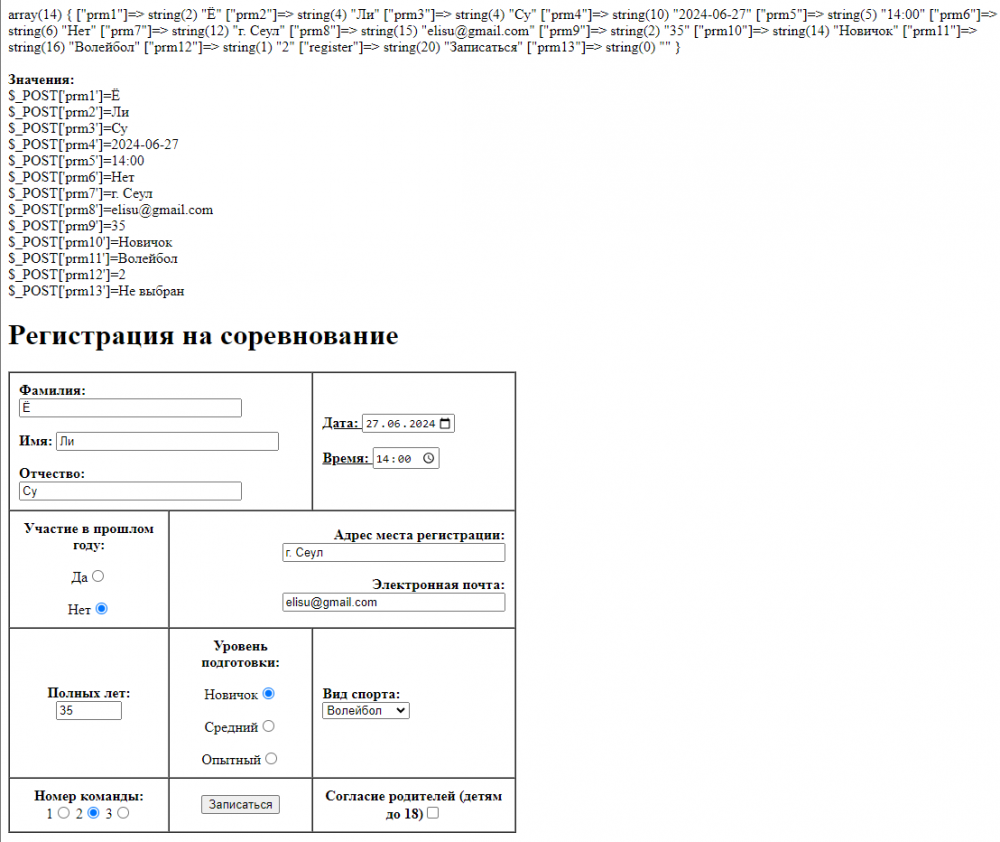Open the Вид спорта dropdown
The width and height of the screenshot is (1000, 842).
pos(365,711)
